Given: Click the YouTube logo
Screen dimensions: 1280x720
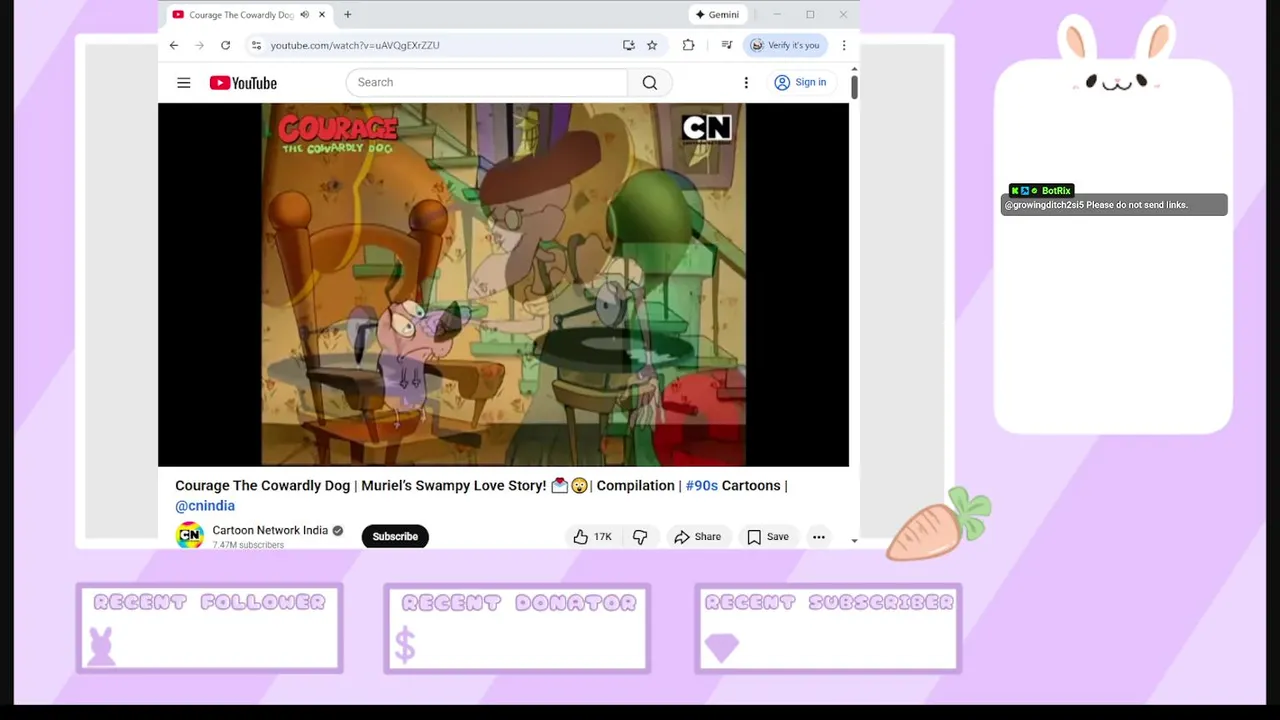Looking at the screenshot, I should 243,83.
